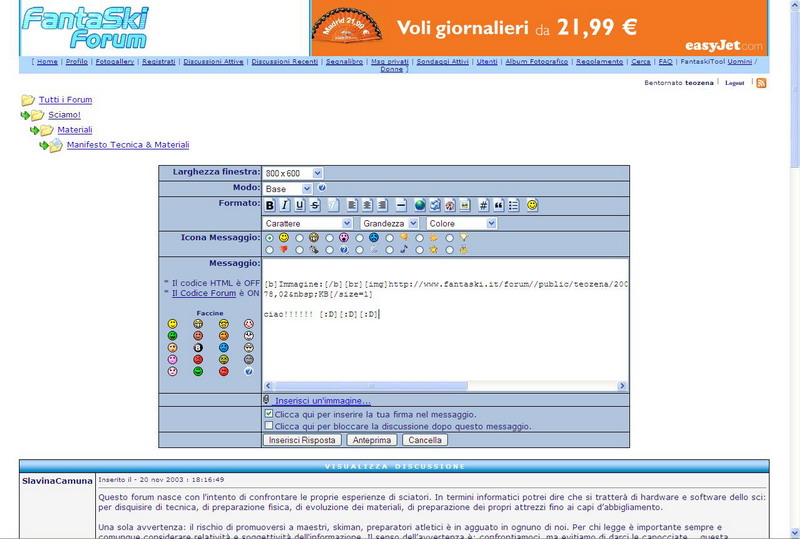This screenshot has width=800, height=539.
Task: Click the Cancella button
Action: coord(425,440)
